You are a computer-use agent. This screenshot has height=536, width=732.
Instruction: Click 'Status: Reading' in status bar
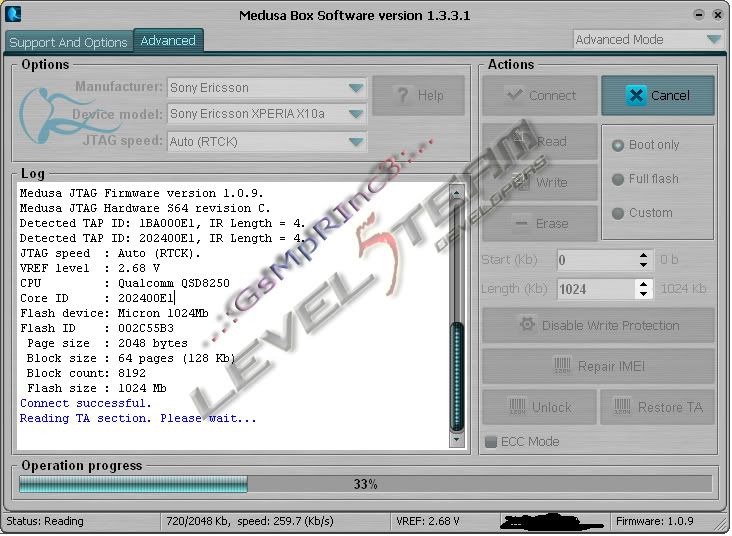pyautogui.click(x=45, y=521)
